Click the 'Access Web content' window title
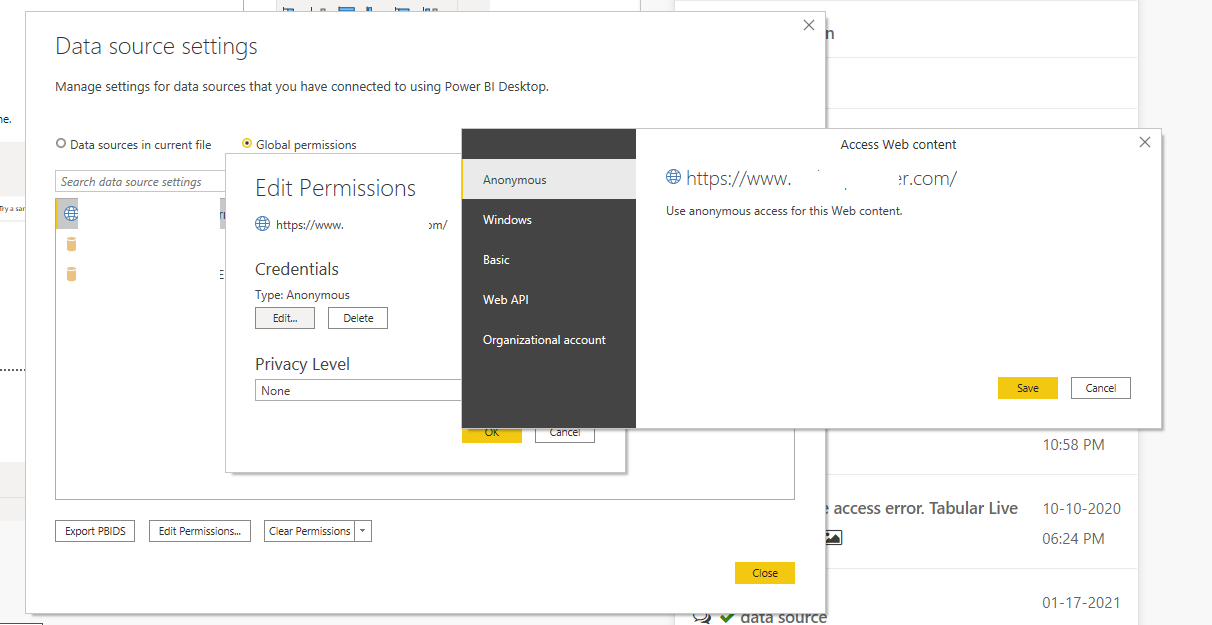Screen dimensions: 1212x625 (x=898, y=145)
